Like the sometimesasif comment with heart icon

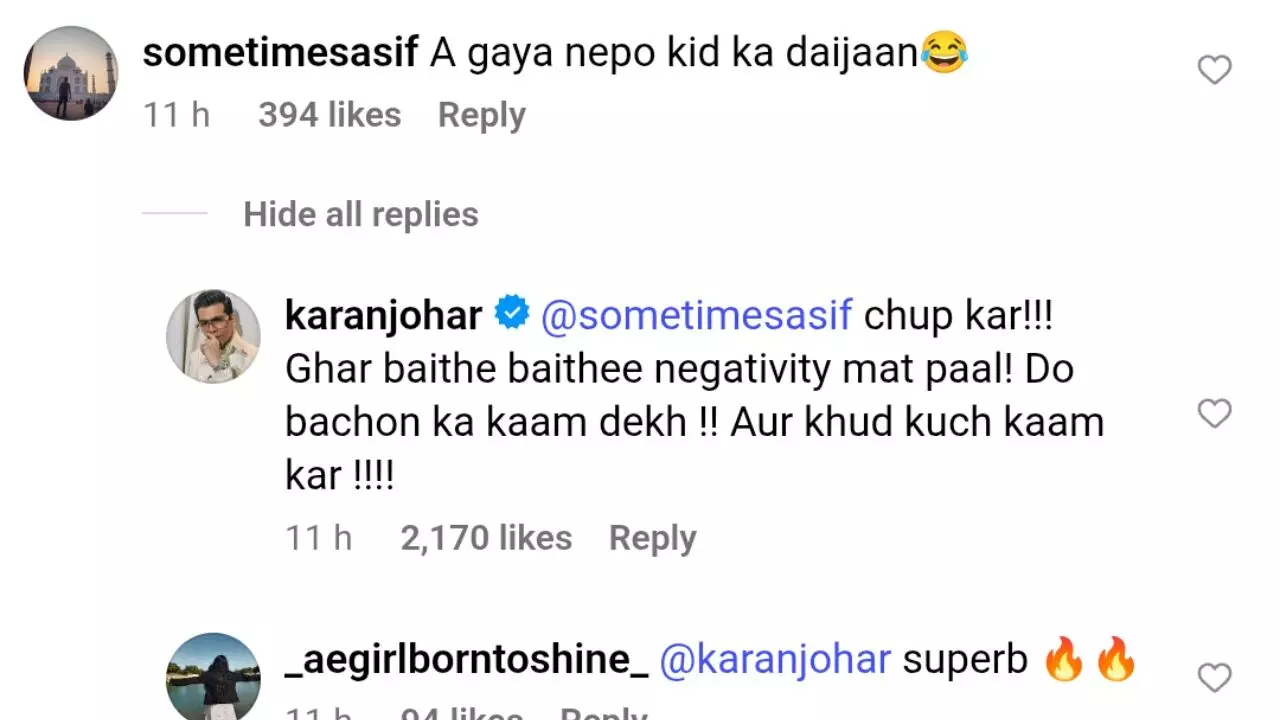[1214, 70]
